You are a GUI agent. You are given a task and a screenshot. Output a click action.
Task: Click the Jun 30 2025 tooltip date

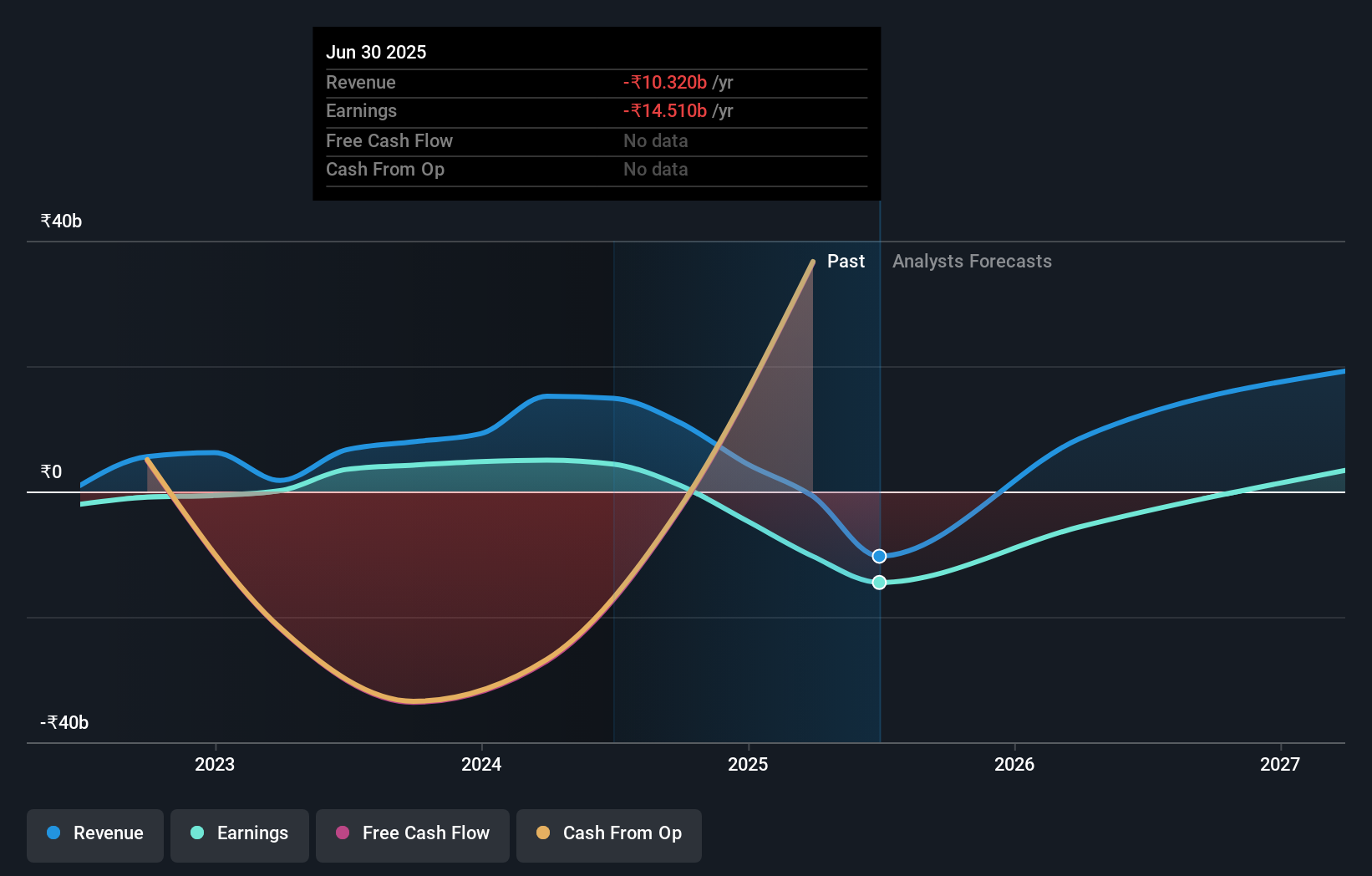(376, 52)
